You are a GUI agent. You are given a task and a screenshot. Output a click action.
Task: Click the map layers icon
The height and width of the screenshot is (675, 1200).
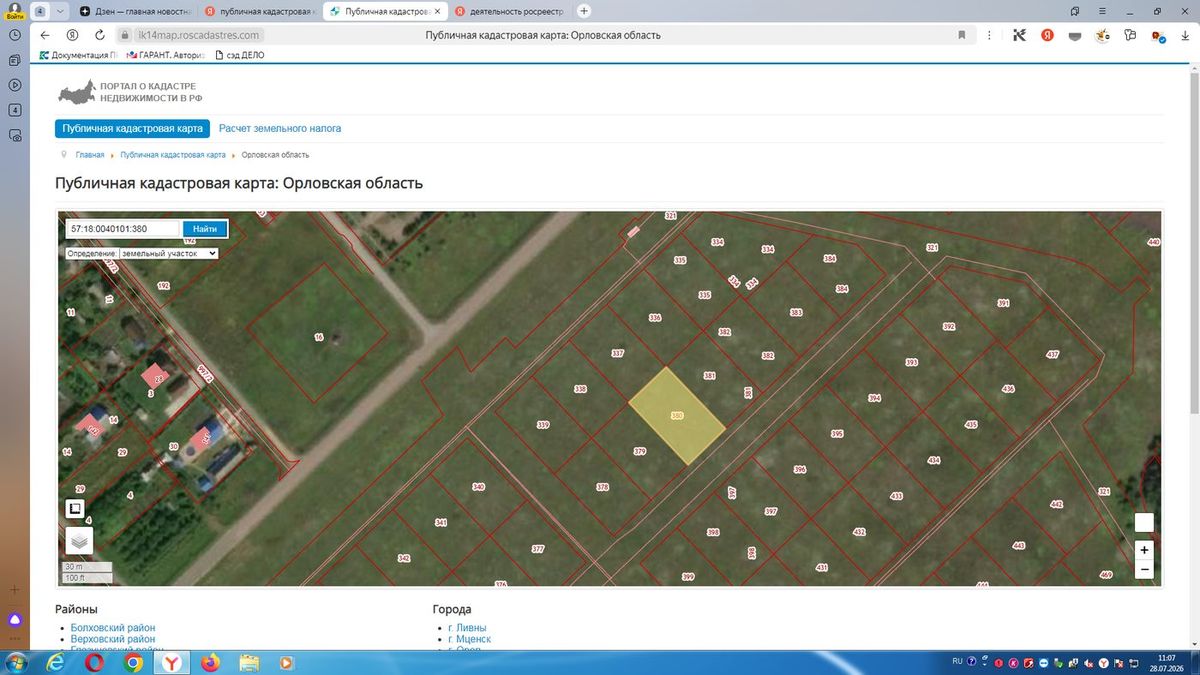coord(79,541)
